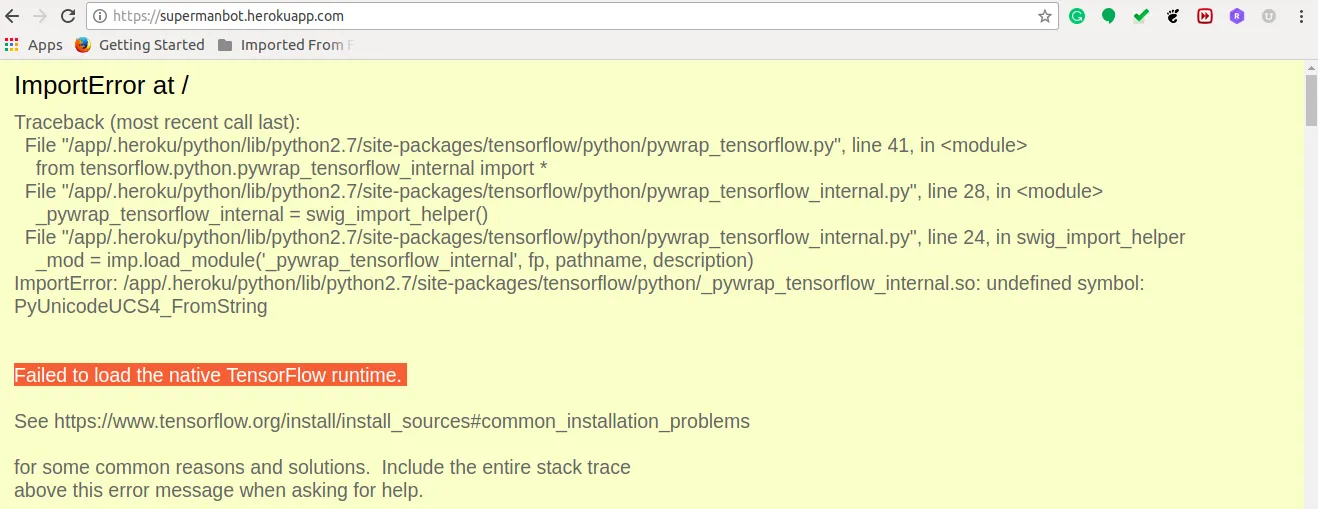Bookmark this page with the star icon

(x=1045, y=16)
